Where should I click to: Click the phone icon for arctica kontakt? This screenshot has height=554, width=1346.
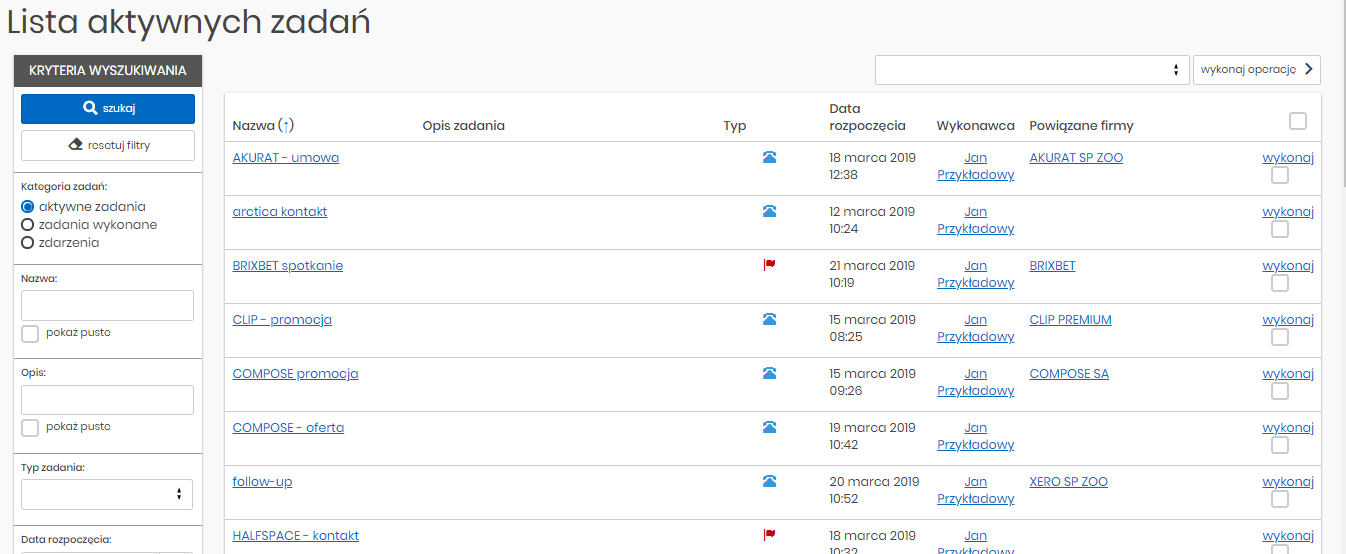coord(769,211)
